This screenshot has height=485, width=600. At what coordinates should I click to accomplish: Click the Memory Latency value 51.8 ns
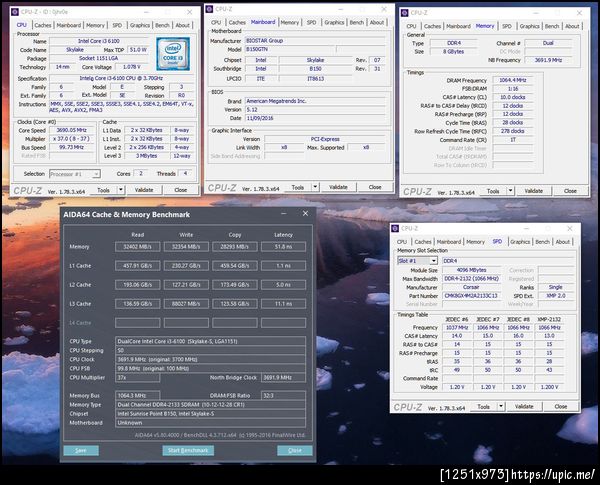click(284, 247)
